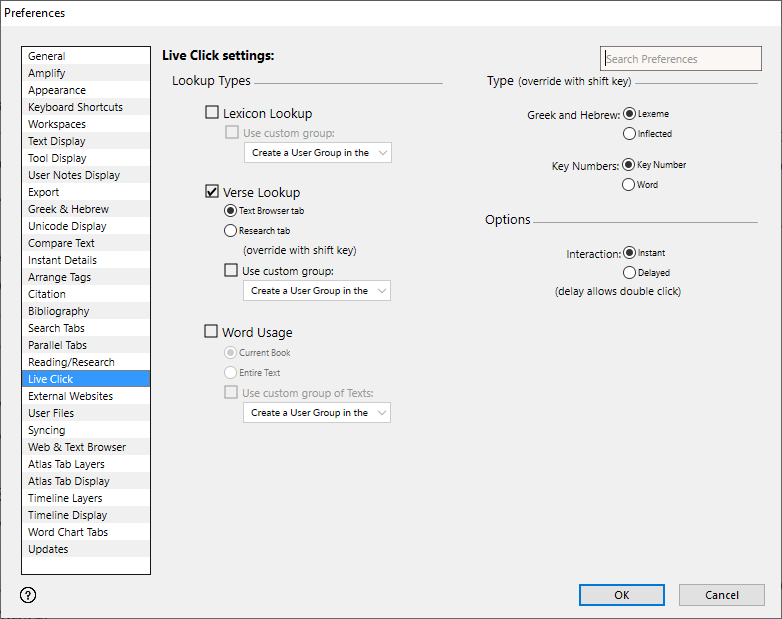Open the Word Usage user group dropdown
The height and width of the screenshot is (619, 782).
(x=317, y=413)
